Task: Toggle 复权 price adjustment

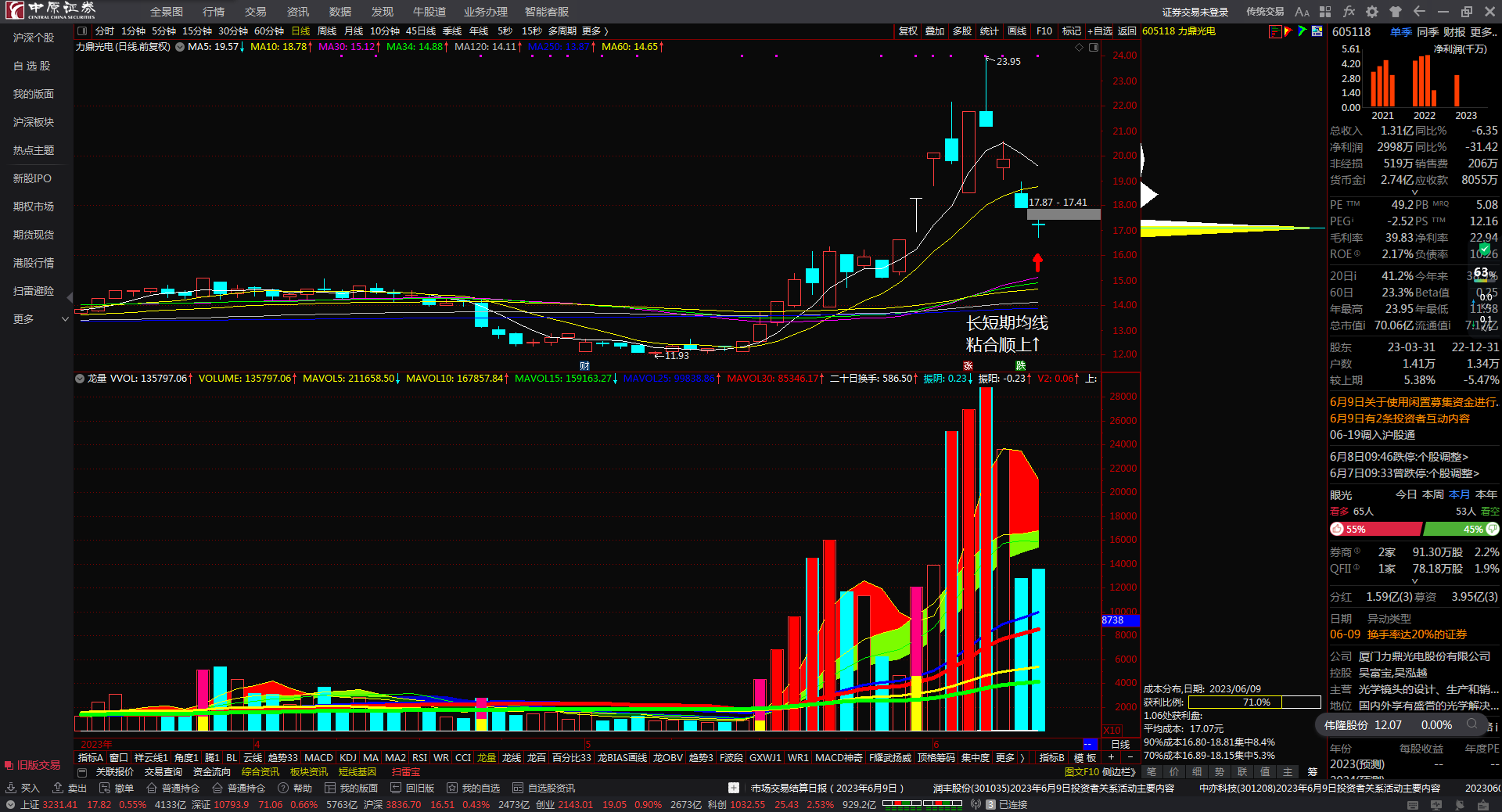Action: coord(907,31)
